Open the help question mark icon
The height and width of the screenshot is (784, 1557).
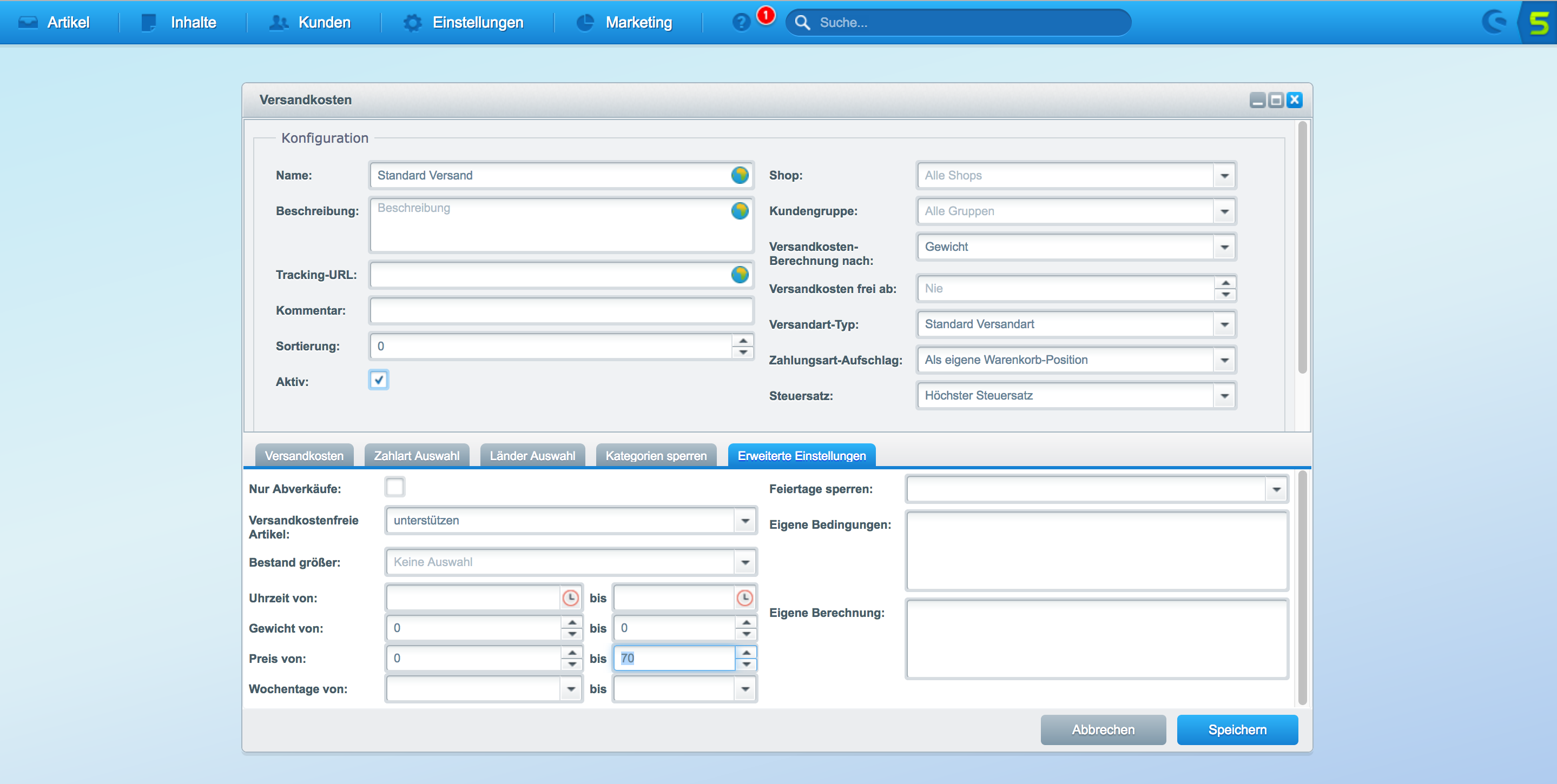(741, 22)
